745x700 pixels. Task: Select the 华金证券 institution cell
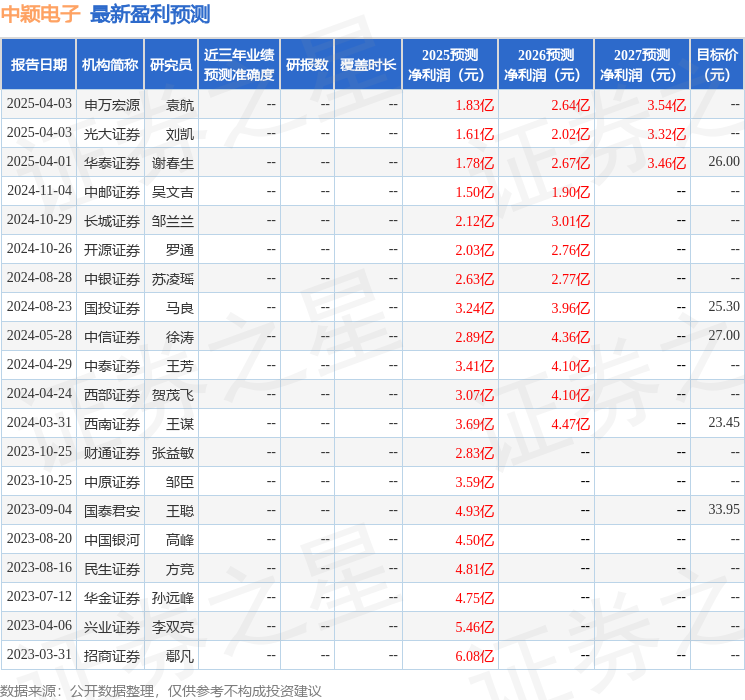coord(112,598)
